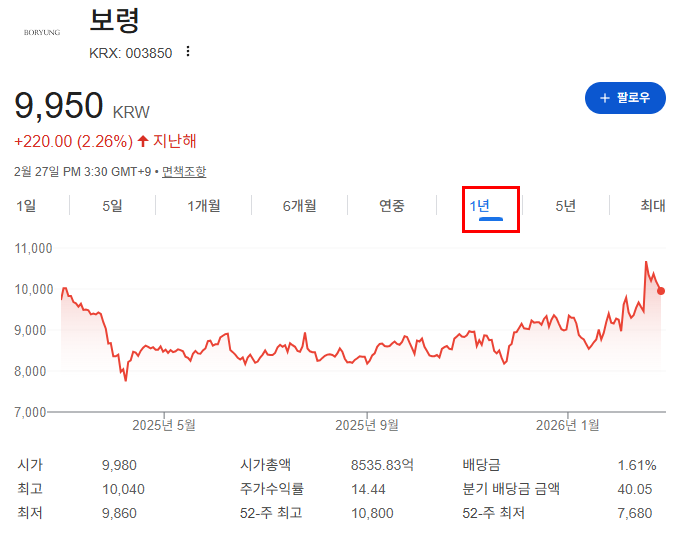Image resolution: width=674 pixels, height=543 pixels.
Task: Select the 6개월 range tab
Action: click(x=299, y=206)
